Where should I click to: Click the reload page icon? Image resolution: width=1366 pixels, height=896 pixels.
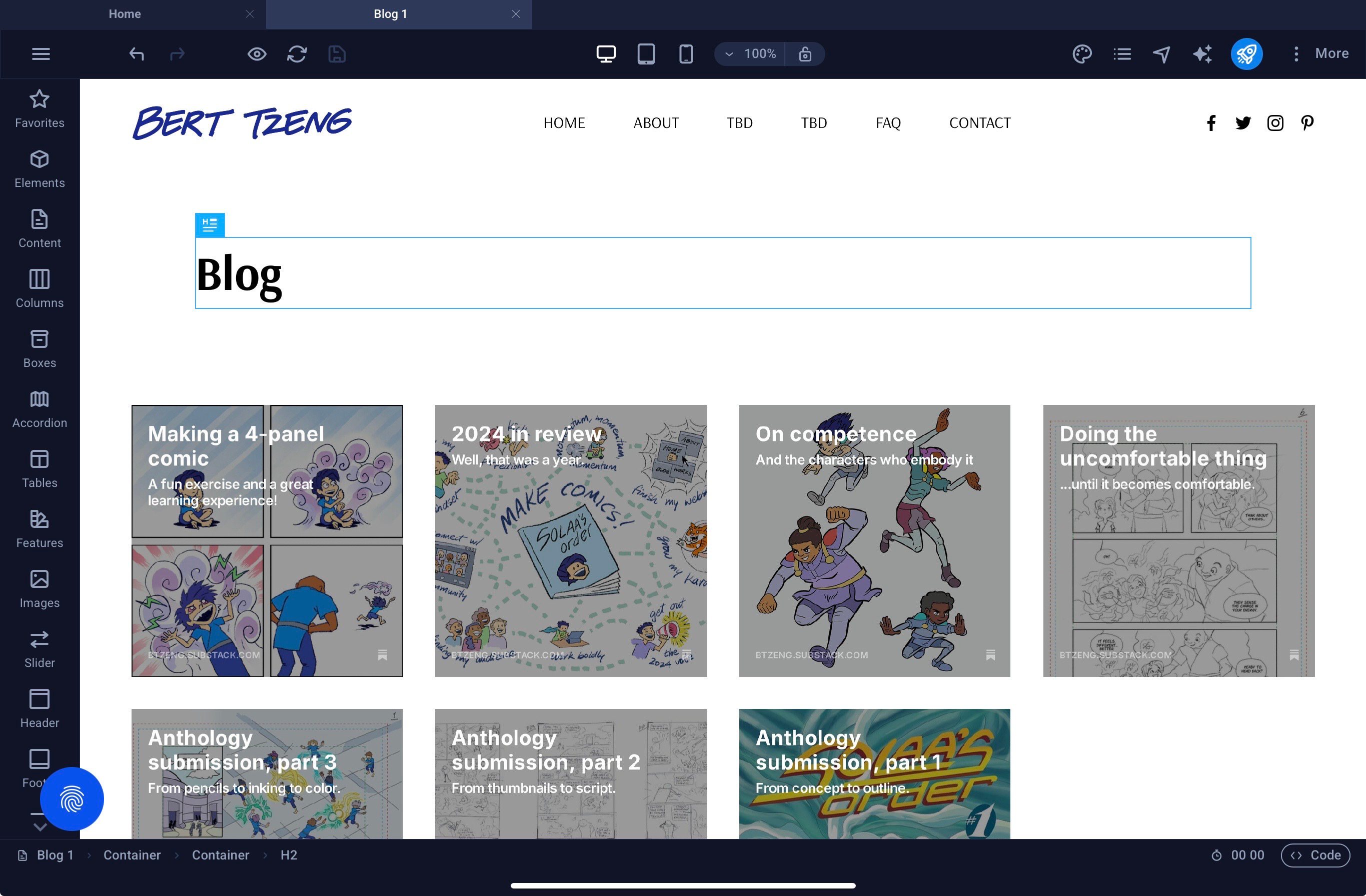click(297, 54)
